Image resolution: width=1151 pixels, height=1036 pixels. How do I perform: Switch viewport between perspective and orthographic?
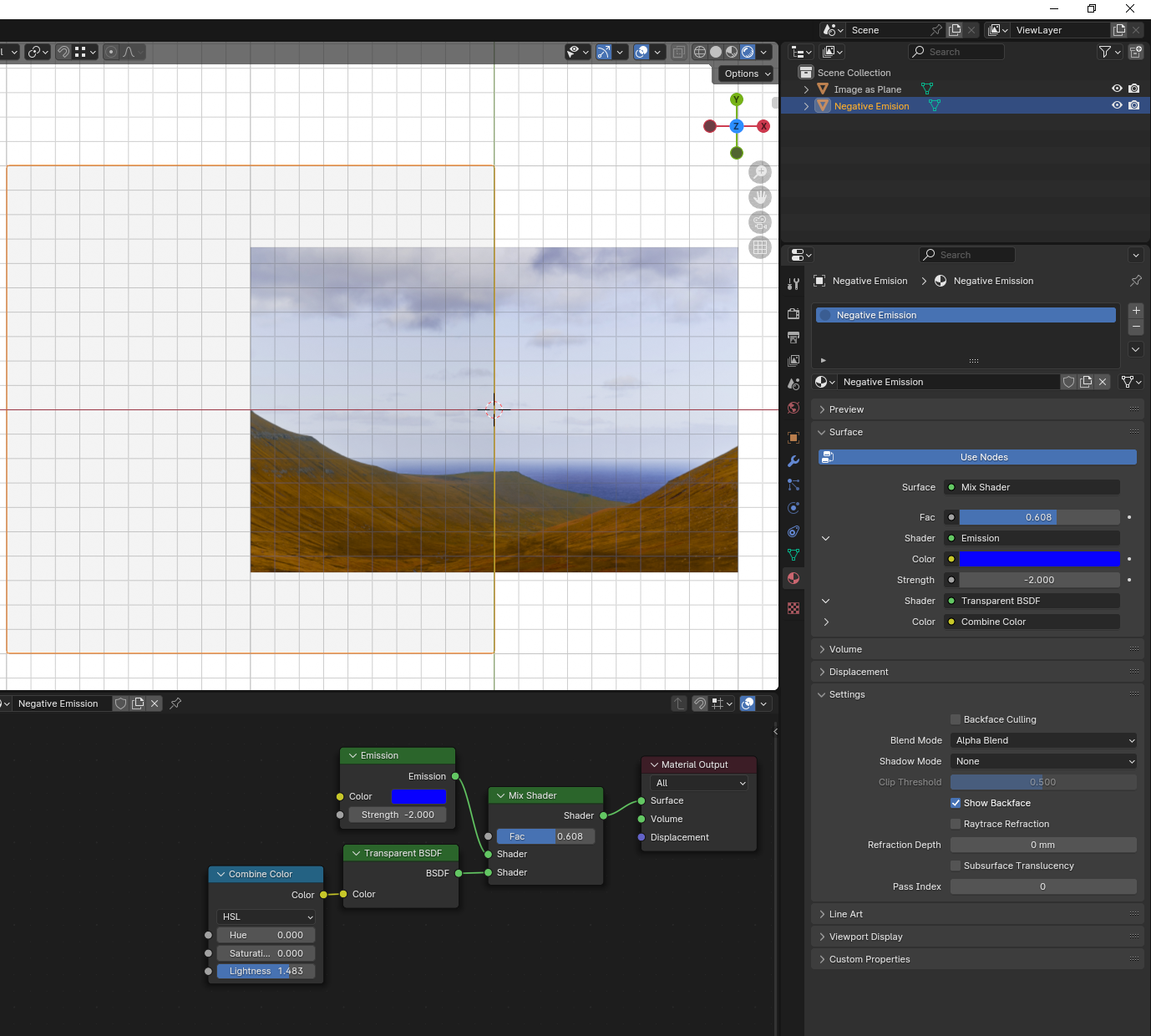[760, 247]
